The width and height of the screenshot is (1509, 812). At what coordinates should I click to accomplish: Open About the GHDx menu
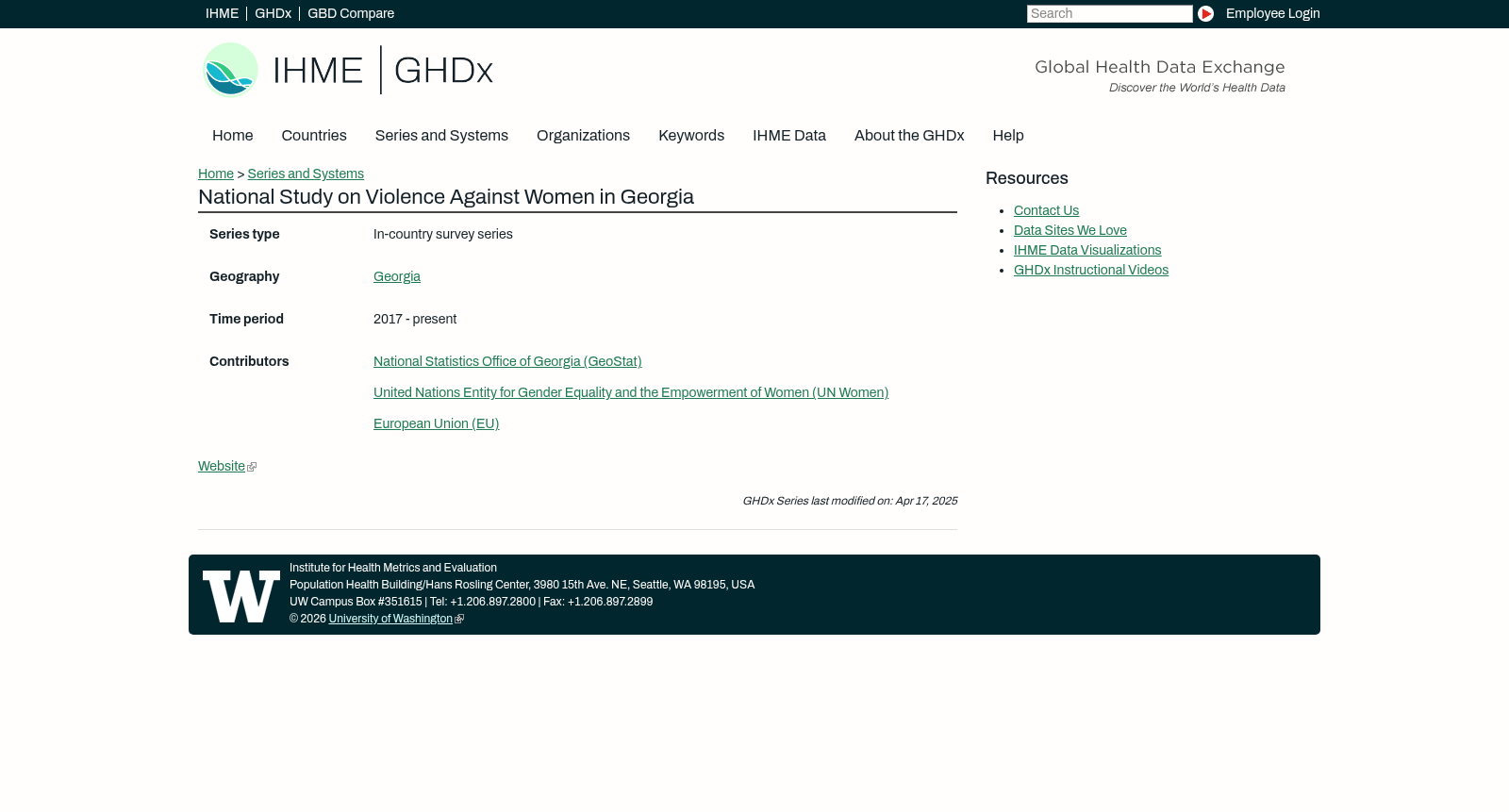(x=909, y=136)
